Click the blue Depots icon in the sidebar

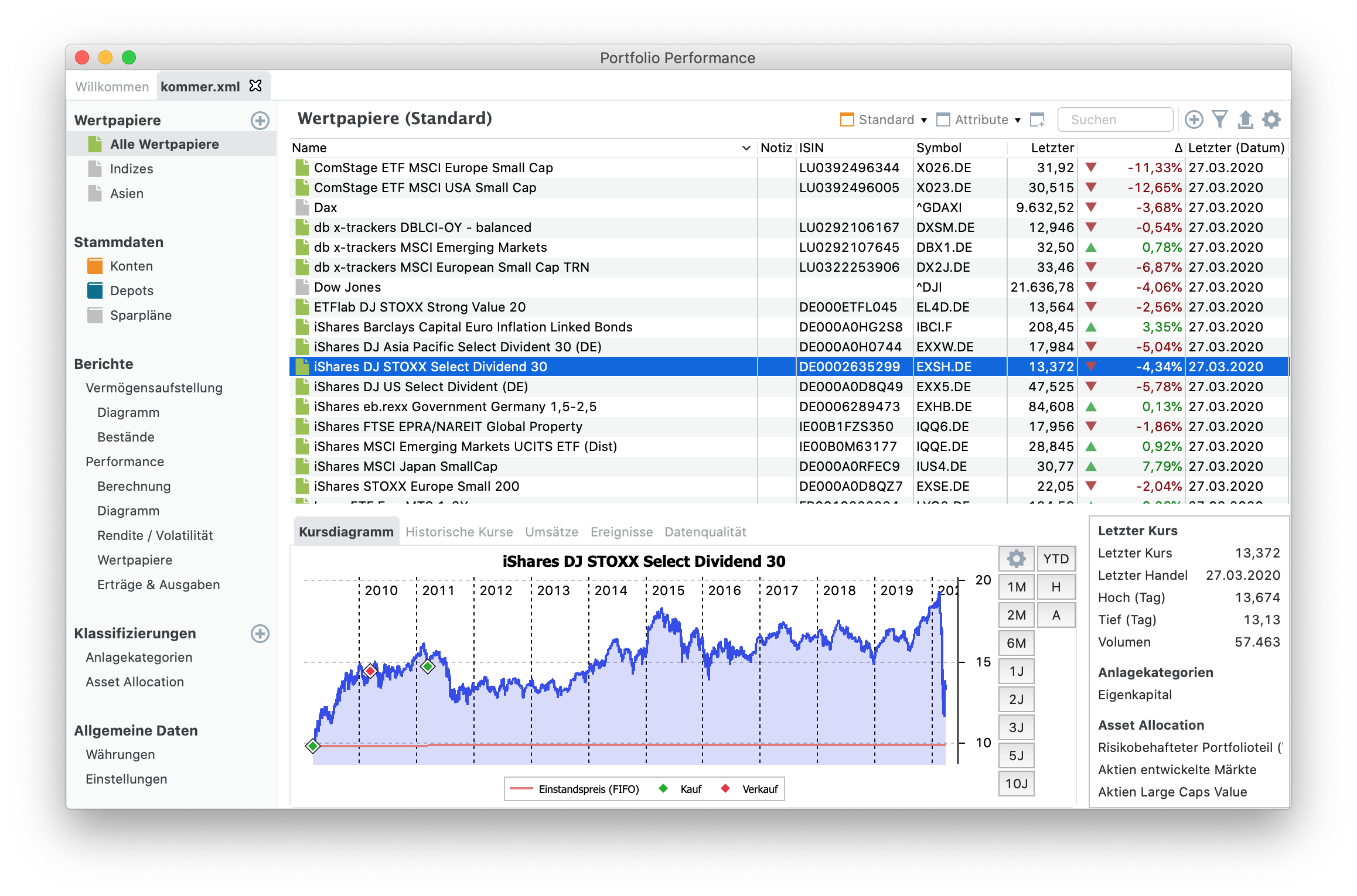tap(95, 290)
